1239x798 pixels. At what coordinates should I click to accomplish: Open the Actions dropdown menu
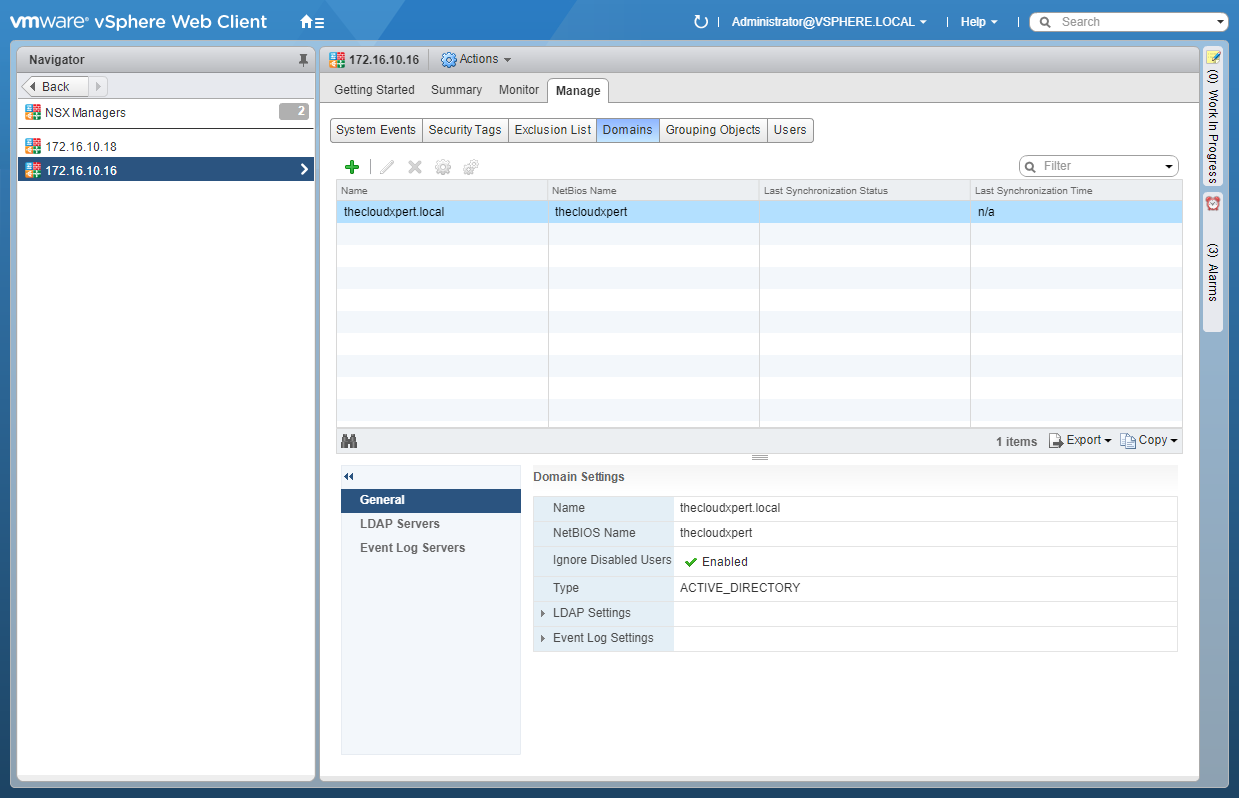(476, 60)
